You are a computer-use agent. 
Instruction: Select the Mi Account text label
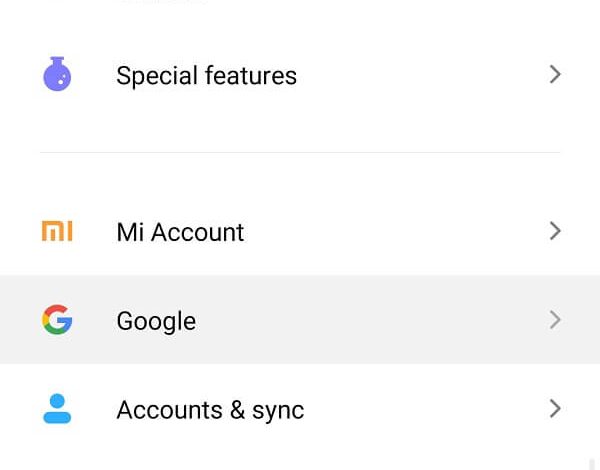[x=180, y=232]
